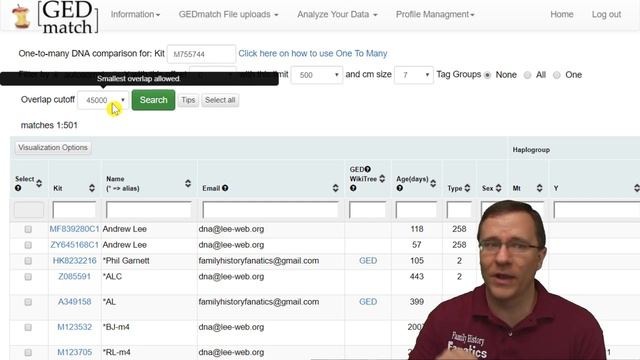Sort by Sex column arrows
Screen dimensions: 640x360
pyautogui.click(x=498, y=188)
